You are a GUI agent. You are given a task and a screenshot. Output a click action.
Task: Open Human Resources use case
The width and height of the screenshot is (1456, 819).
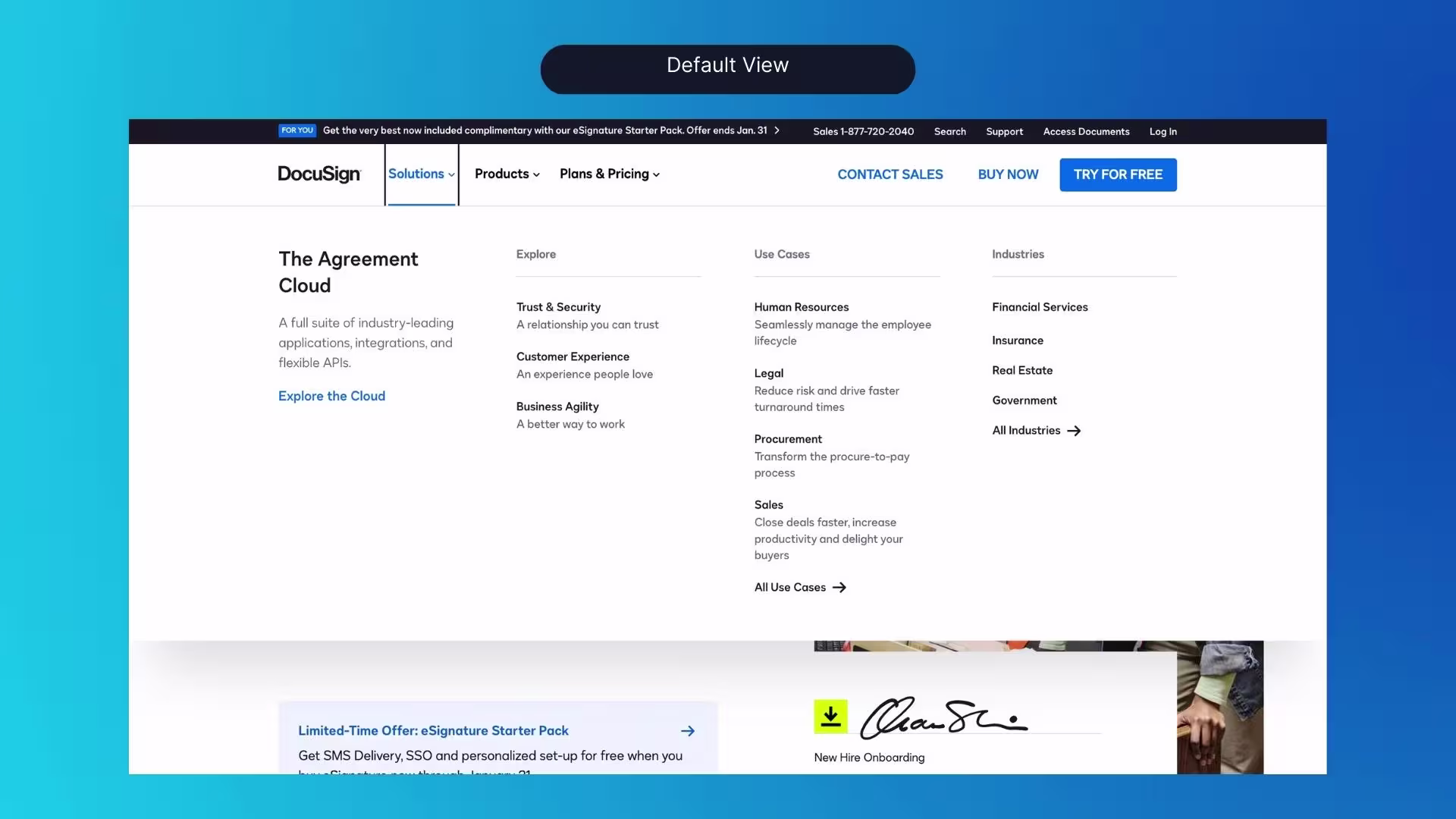coord(802,307)
